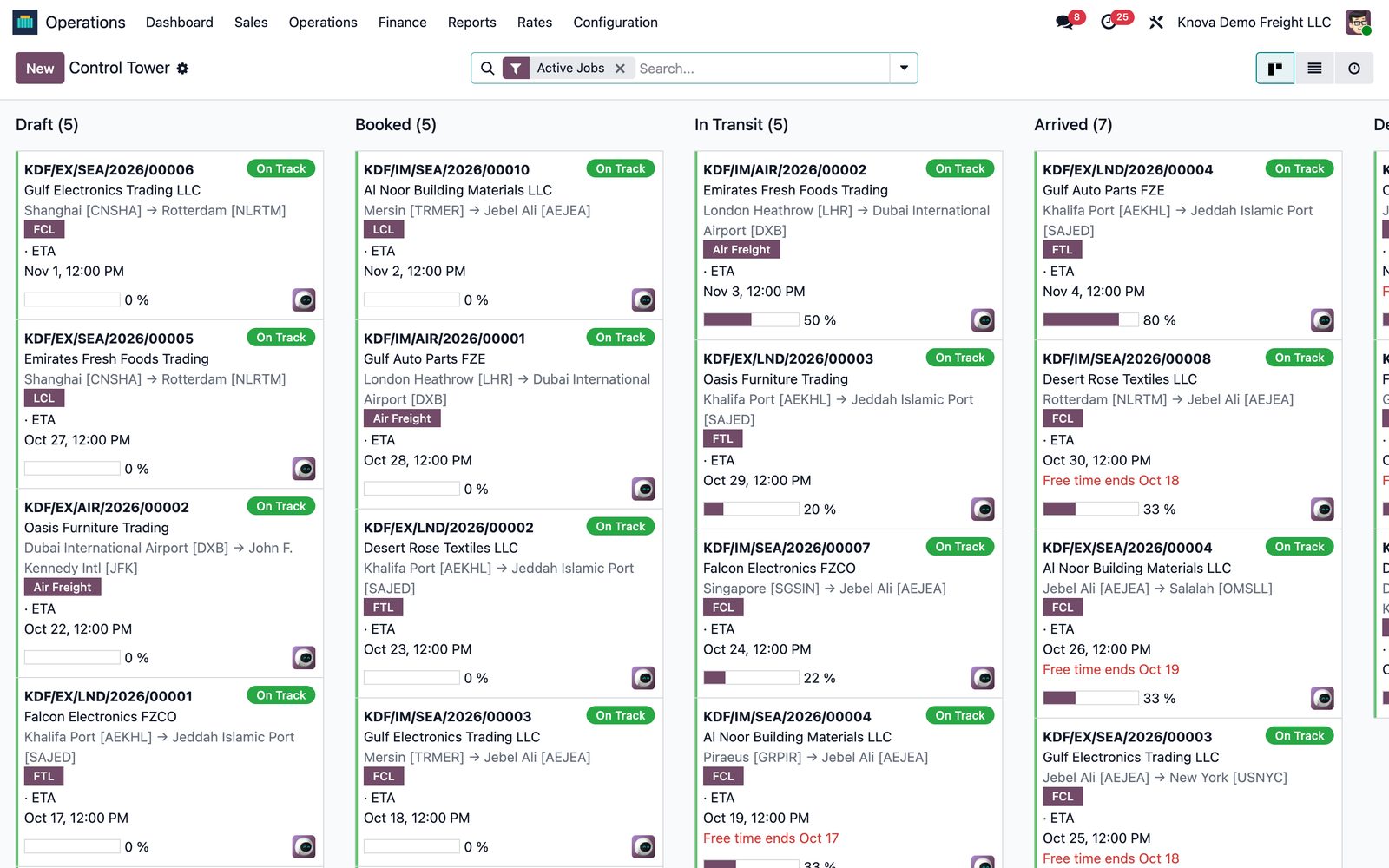Switch to Kanban view
The height and width of the screenshot is (868, 1389).
click(1275, 69)
